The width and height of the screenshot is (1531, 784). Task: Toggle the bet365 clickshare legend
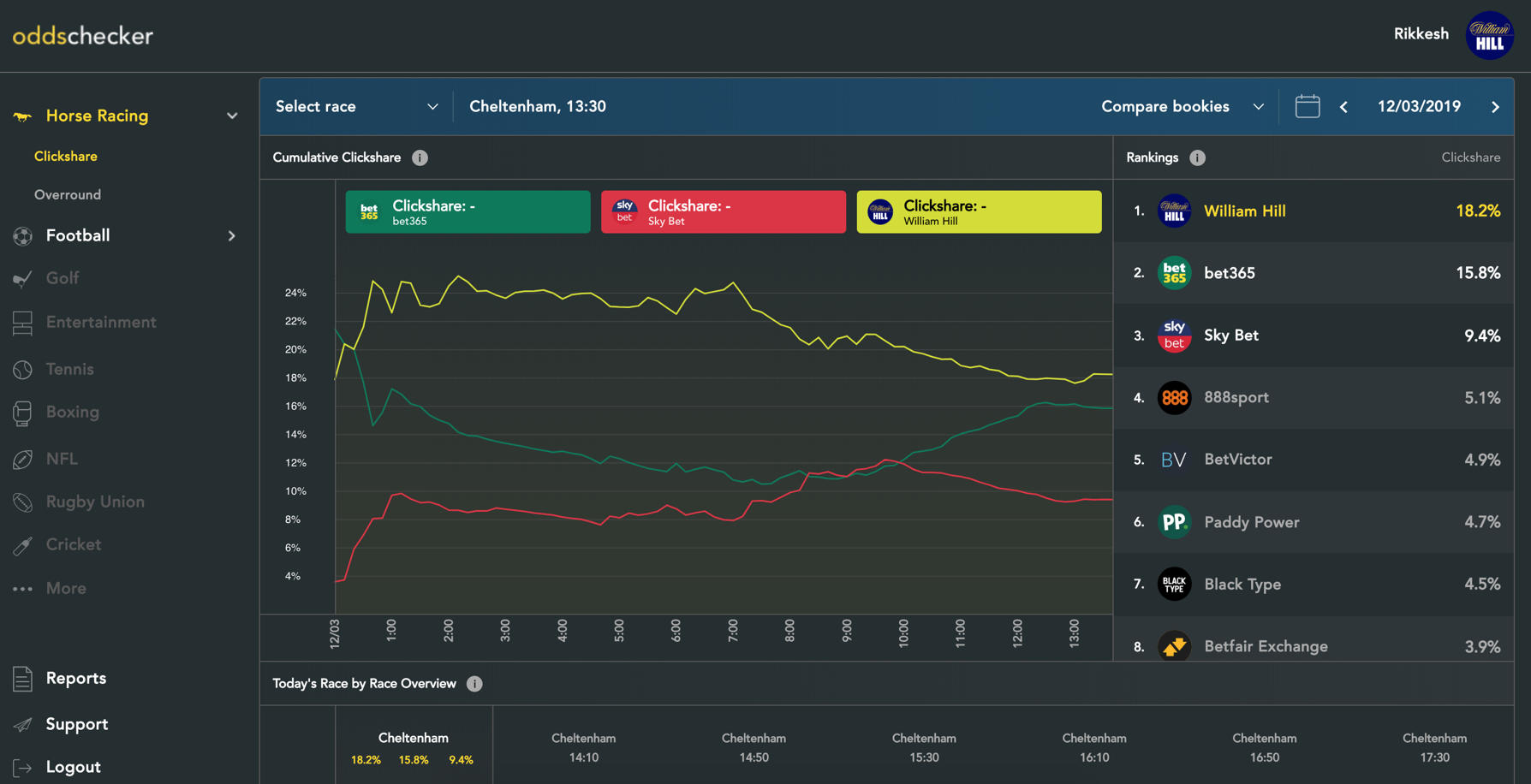click(x=468, y=212)
